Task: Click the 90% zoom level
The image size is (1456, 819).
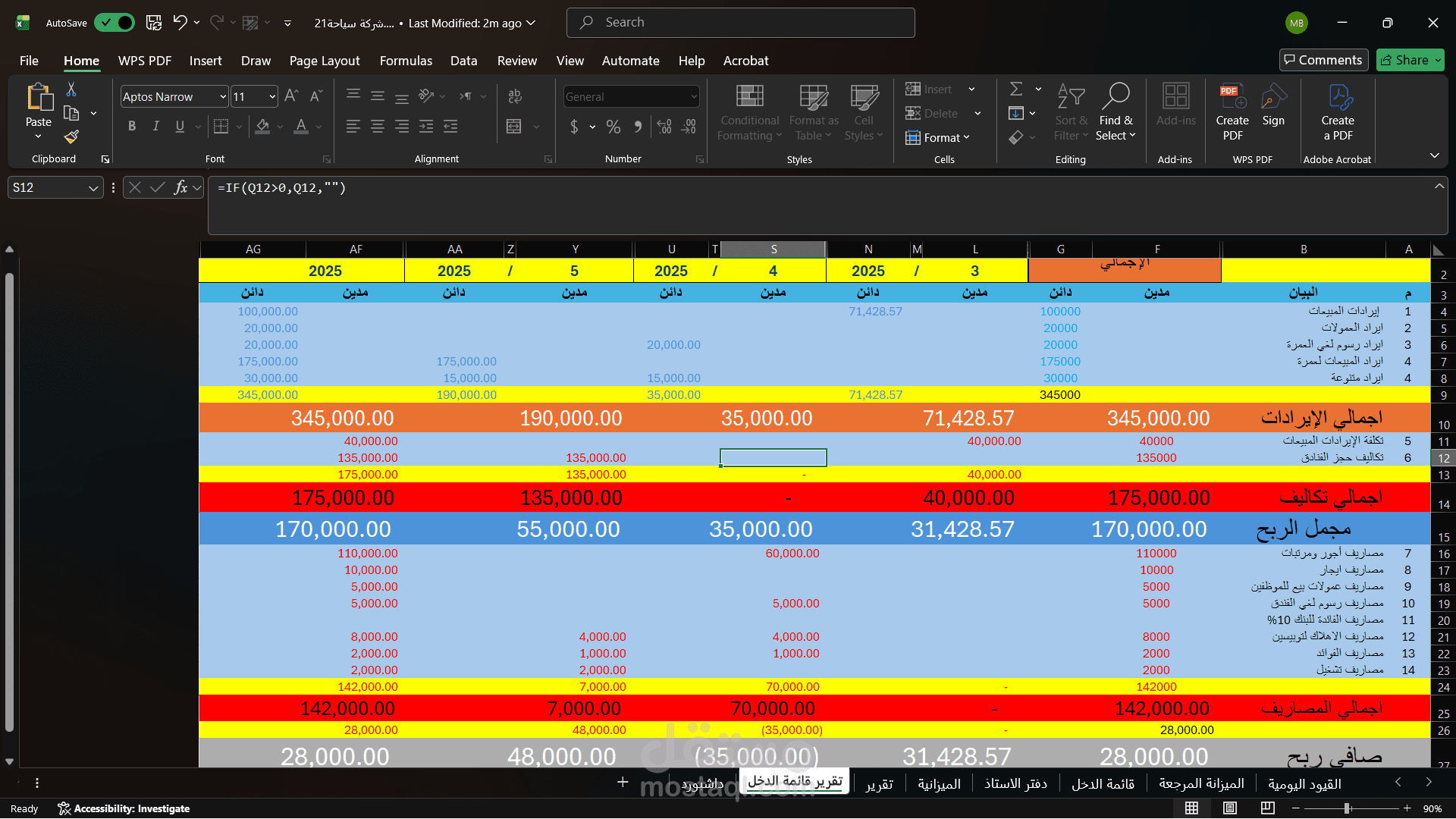Action: pos(1432,808)
